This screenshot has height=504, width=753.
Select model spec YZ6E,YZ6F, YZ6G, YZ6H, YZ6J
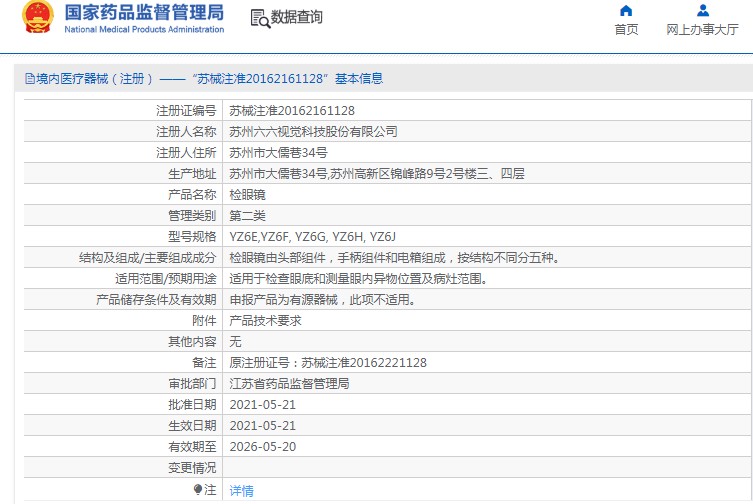point(313,237)
